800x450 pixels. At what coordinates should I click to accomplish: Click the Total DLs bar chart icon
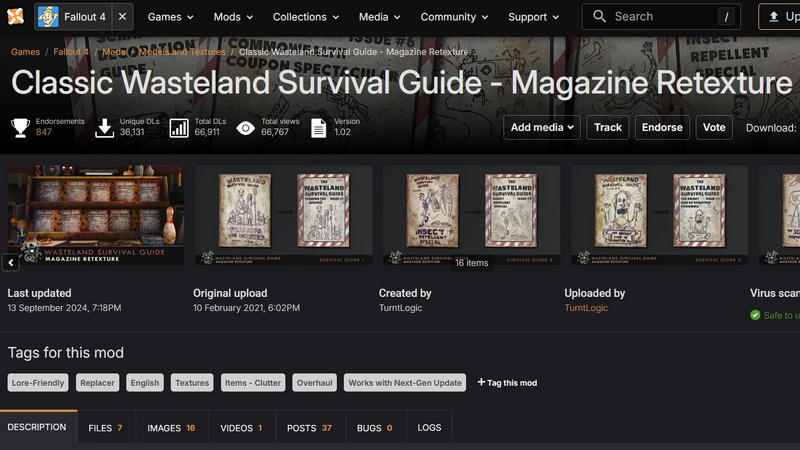[179, 128]
